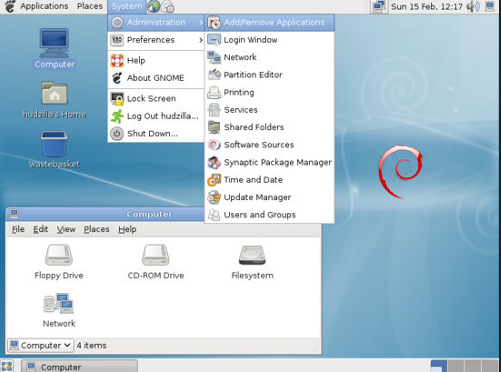Click the volume speaker icon in panel
The height and width of the screenshot is (372, 501).
[473, 6]
